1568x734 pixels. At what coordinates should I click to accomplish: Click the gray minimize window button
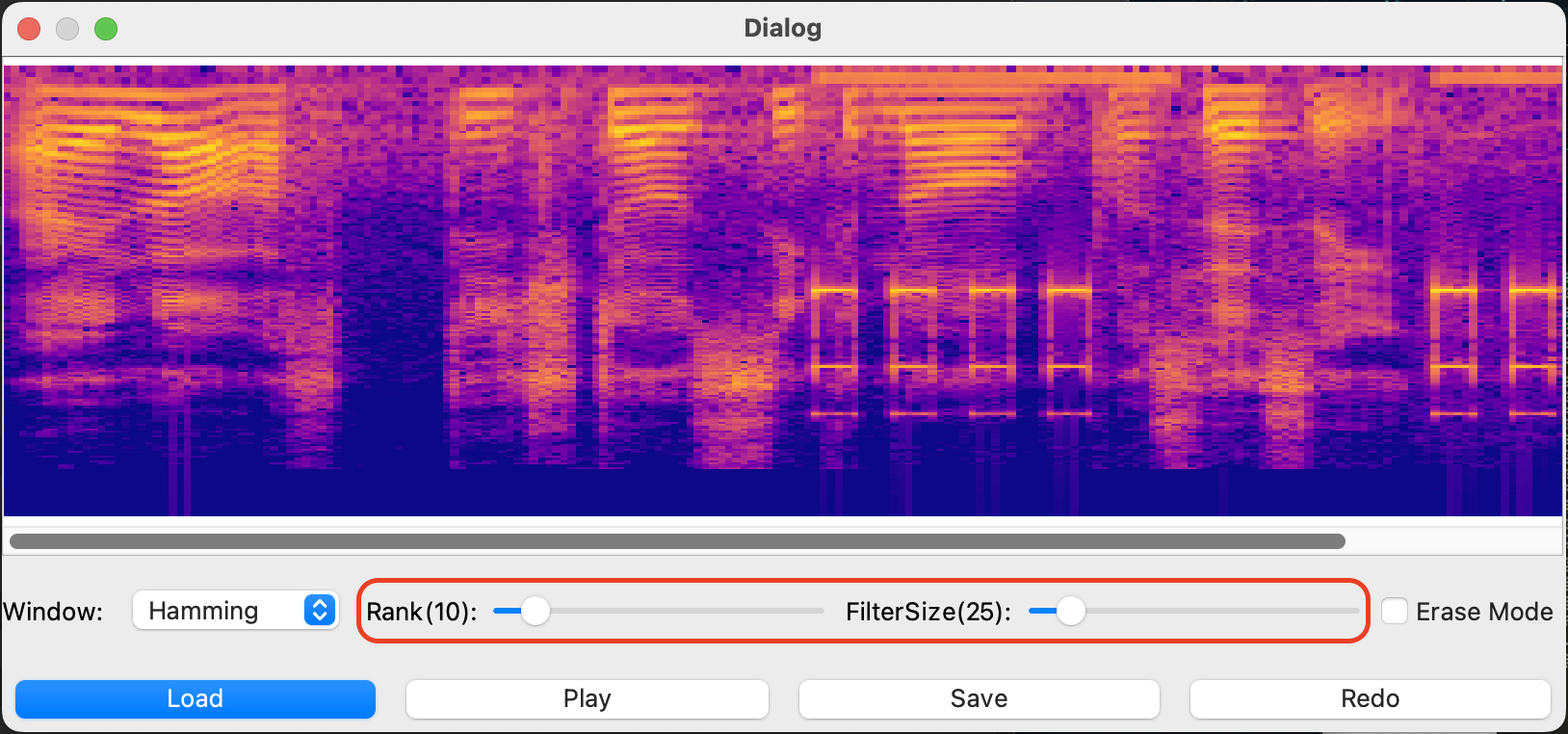point(67,29)
